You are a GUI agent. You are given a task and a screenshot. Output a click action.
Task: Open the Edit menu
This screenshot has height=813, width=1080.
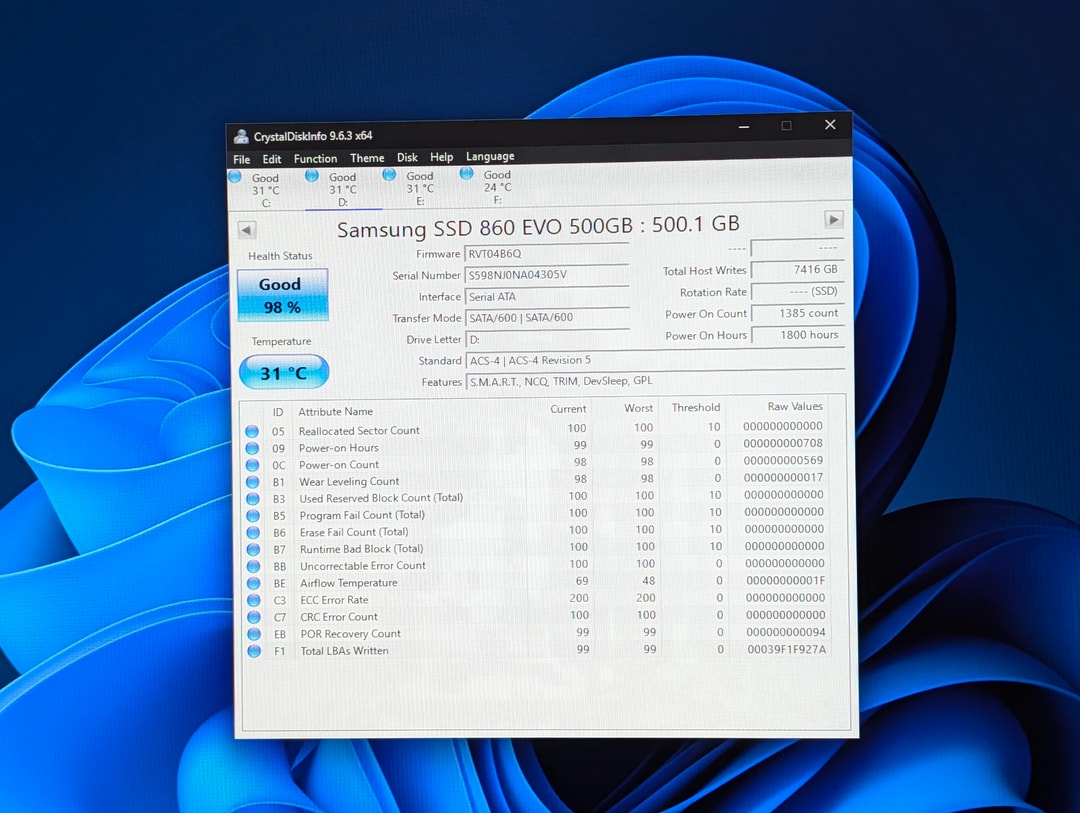point(271,159)
